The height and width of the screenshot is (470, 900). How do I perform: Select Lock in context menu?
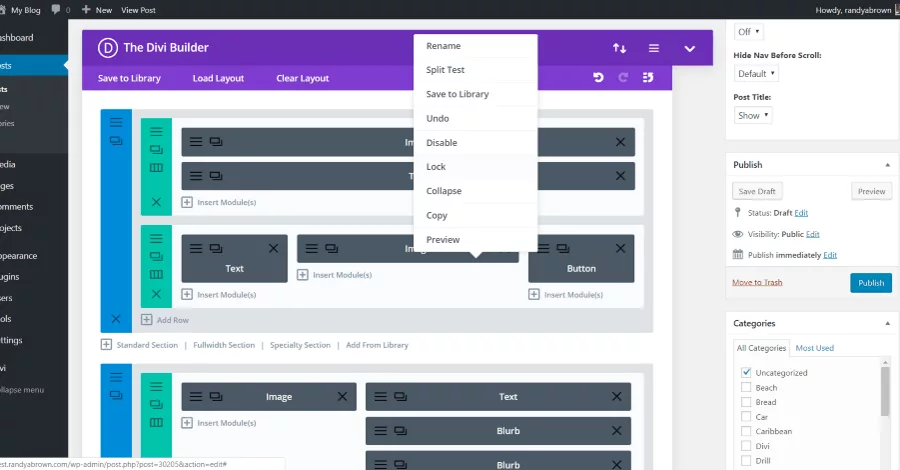point(475,166)
